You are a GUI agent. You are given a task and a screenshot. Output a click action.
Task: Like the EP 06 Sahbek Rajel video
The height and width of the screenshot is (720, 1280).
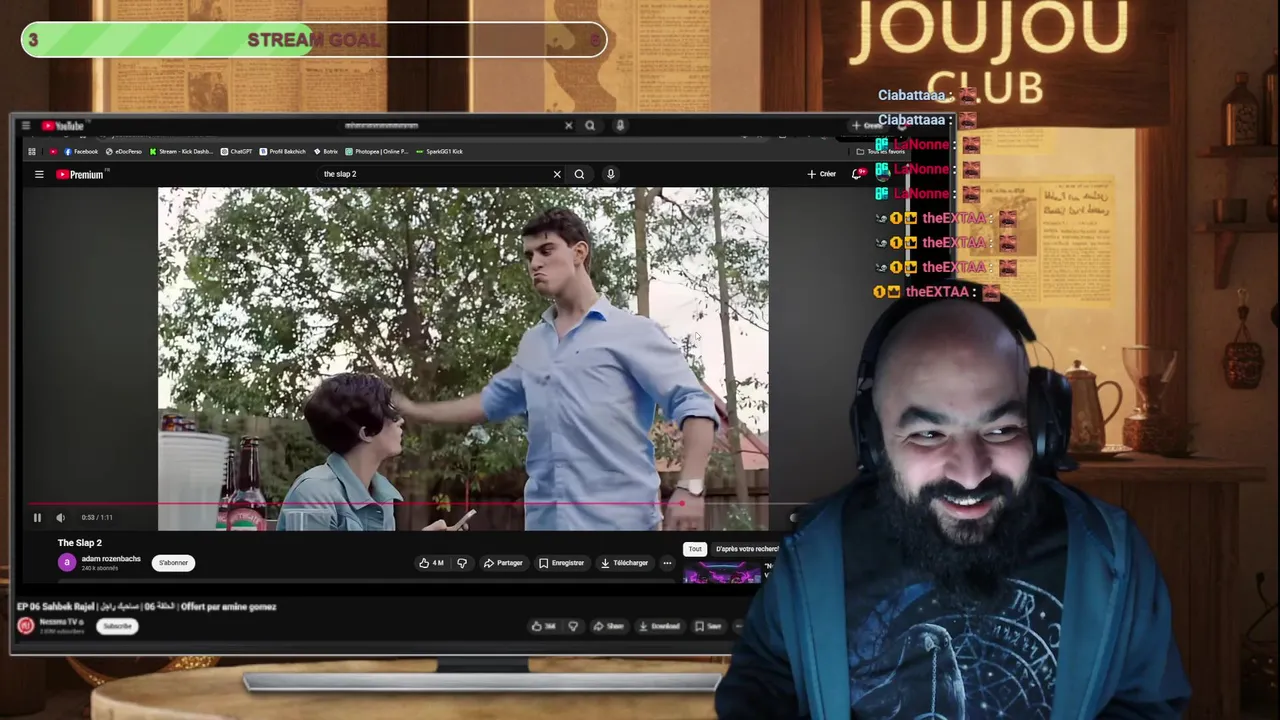[x=544, y=627]
